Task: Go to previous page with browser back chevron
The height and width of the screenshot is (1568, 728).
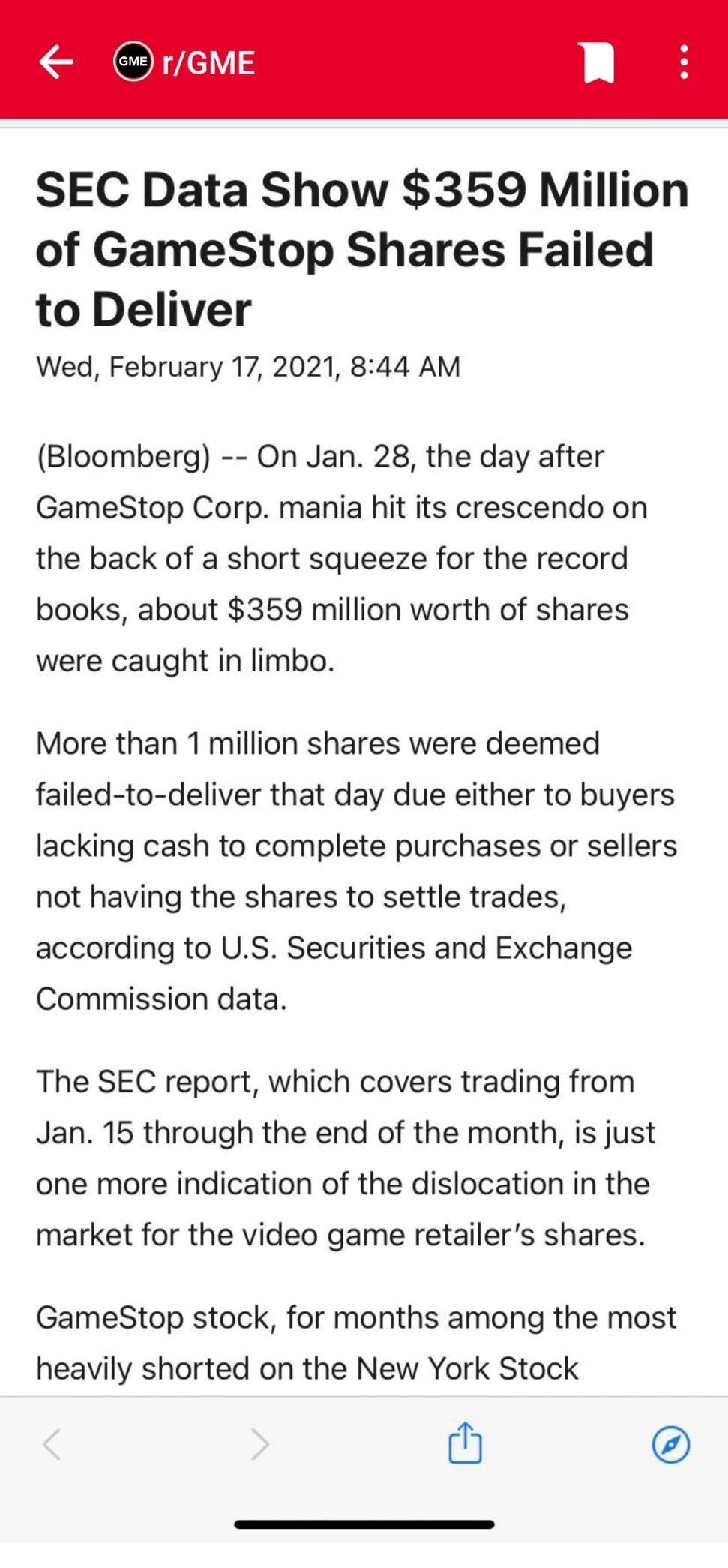Action: [x=51, y=1444]
